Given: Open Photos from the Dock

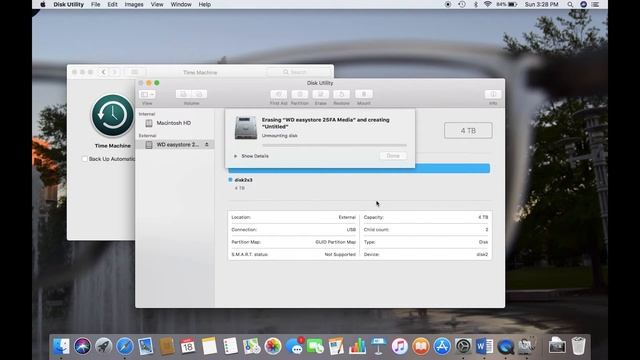Looking at the screenshot, I should [273, 346].
